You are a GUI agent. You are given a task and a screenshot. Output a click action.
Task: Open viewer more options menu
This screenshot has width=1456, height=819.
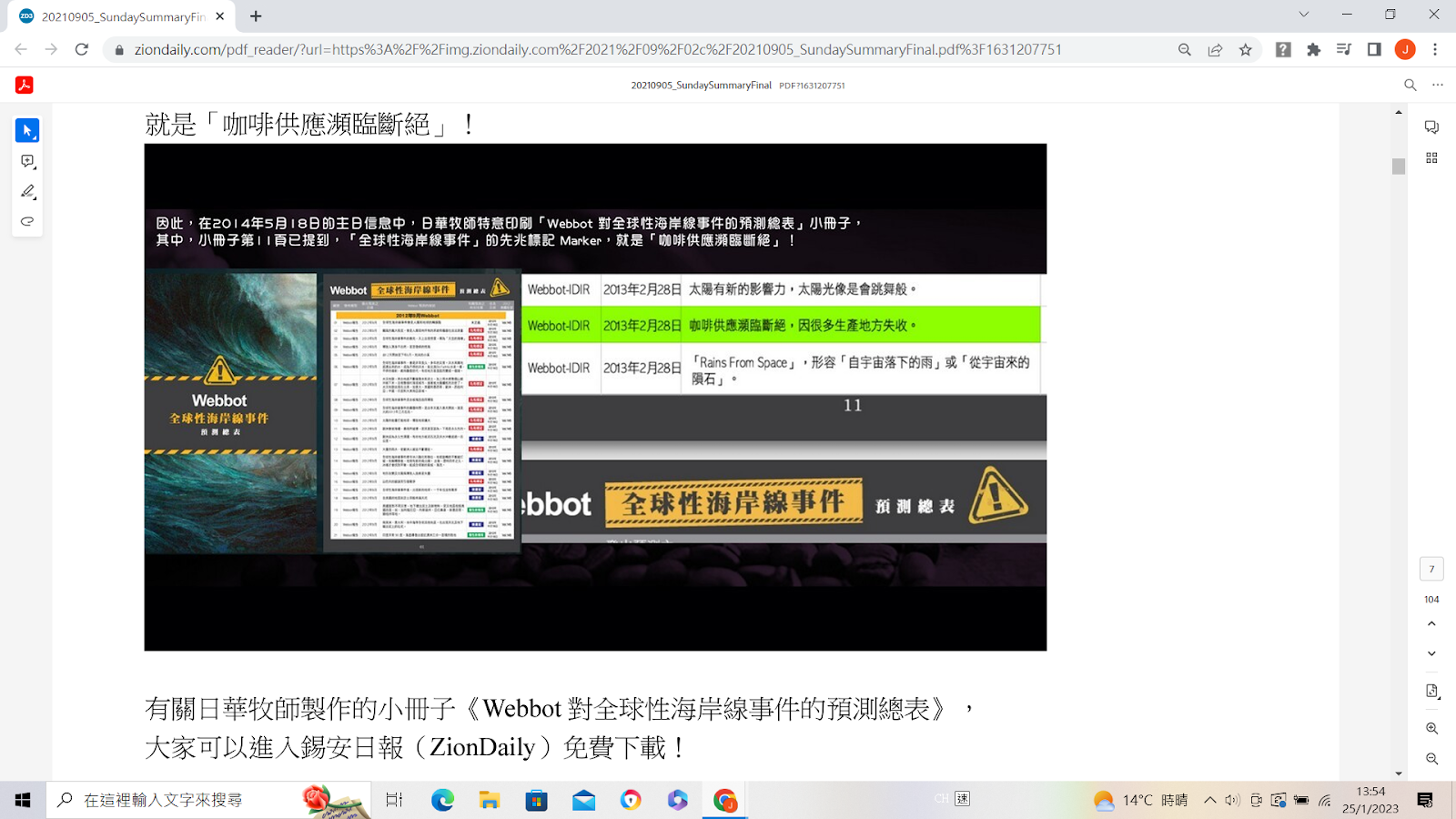1438,85
